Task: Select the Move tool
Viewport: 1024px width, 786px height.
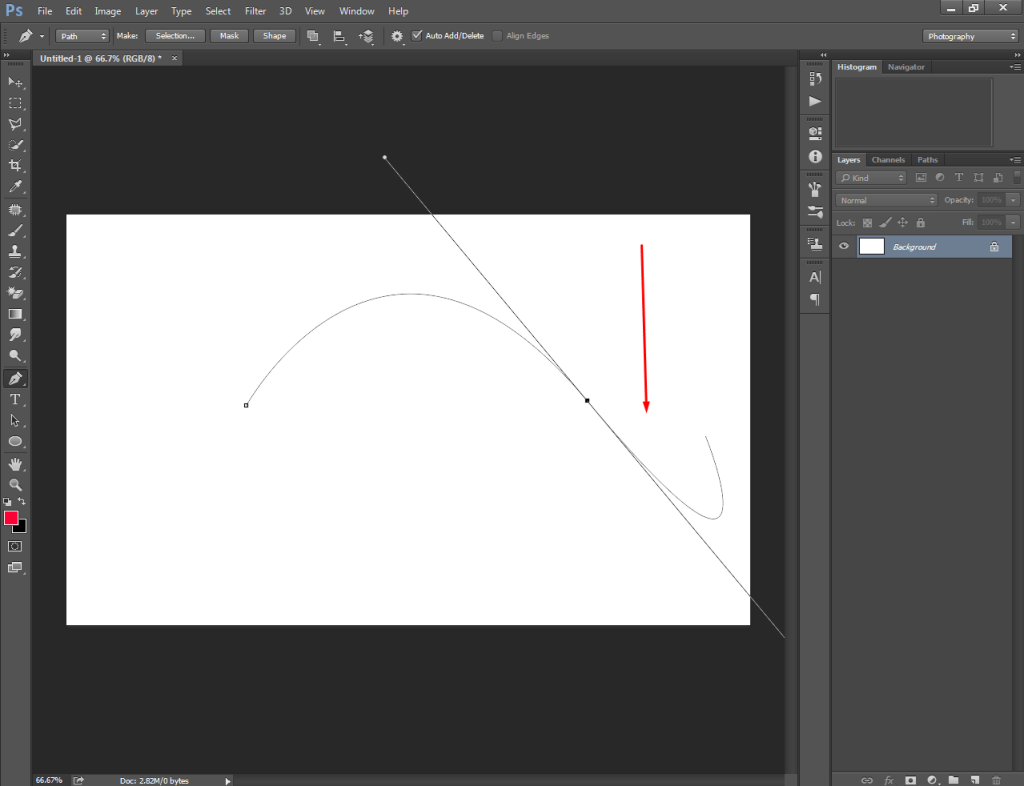Action: 15,82
